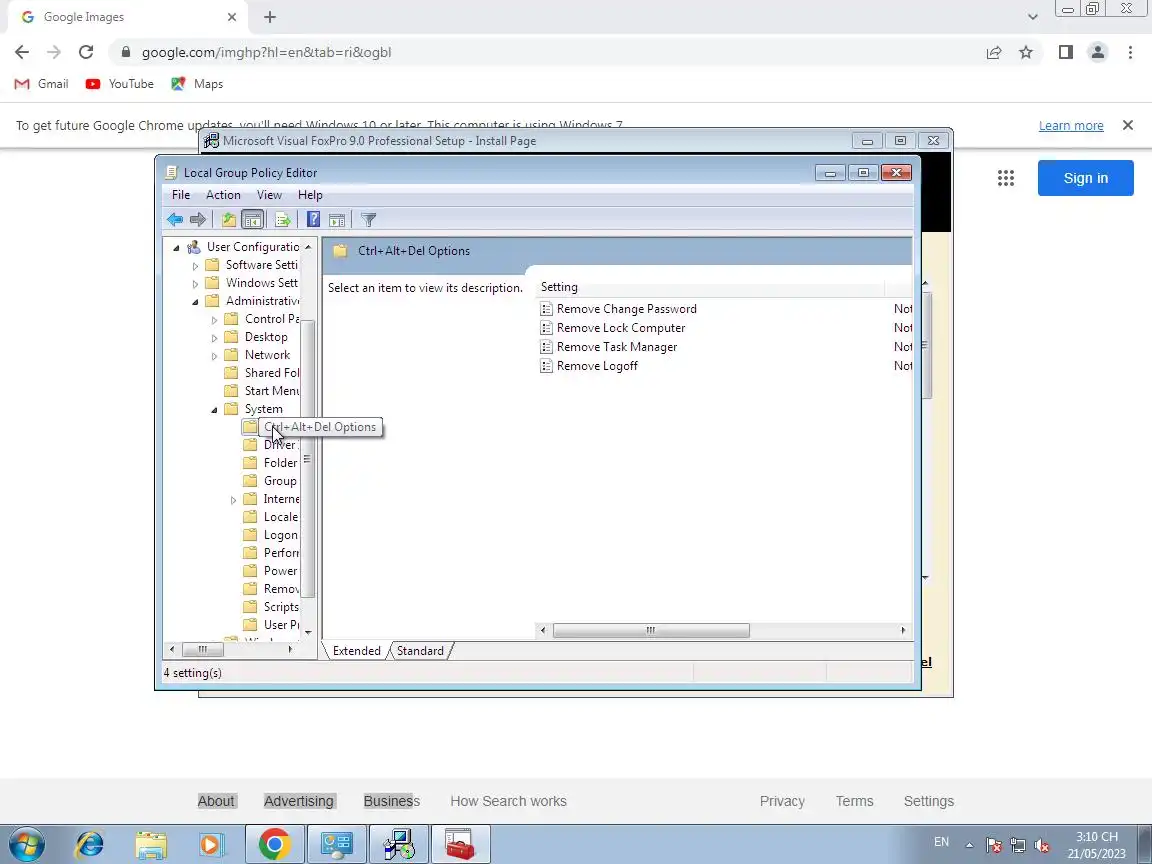This screenshot has height=864, width=1152.
Task: Click the Remove Lock Computer policy icon
Action: pyautogui.click(x=546, y=328)
